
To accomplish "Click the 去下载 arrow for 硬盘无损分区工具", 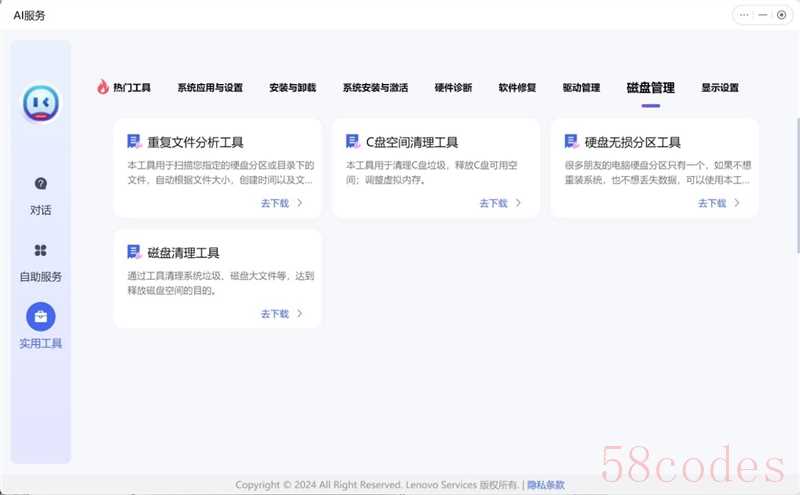I will tap(737, 203).
